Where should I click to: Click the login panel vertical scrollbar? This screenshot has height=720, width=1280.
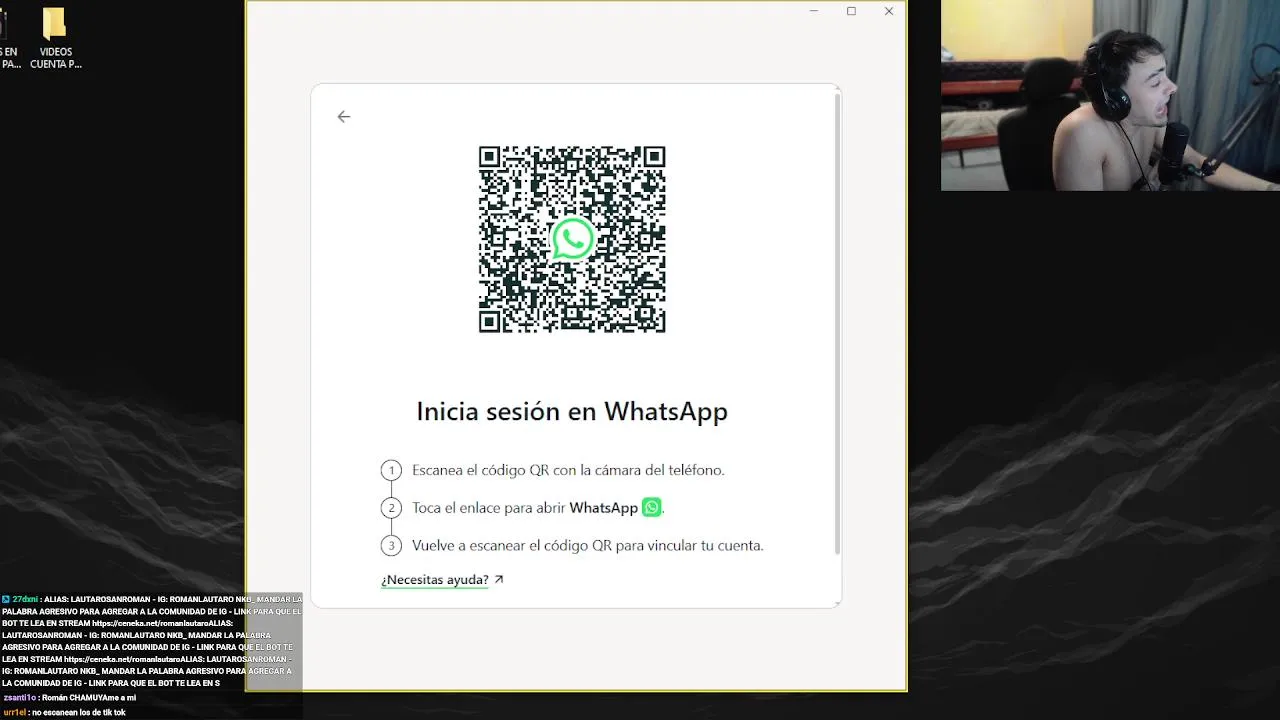pyautogui.click(x=837, y=325)
